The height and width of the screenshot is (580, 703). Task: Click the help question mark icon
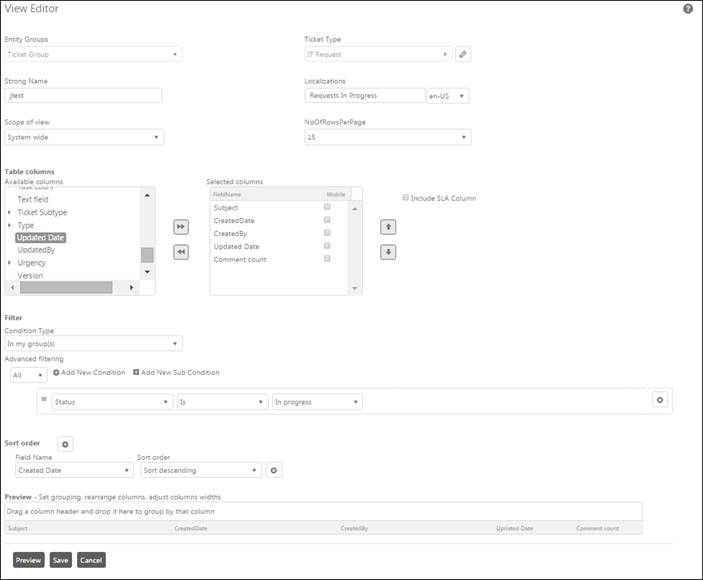[688, 9]
